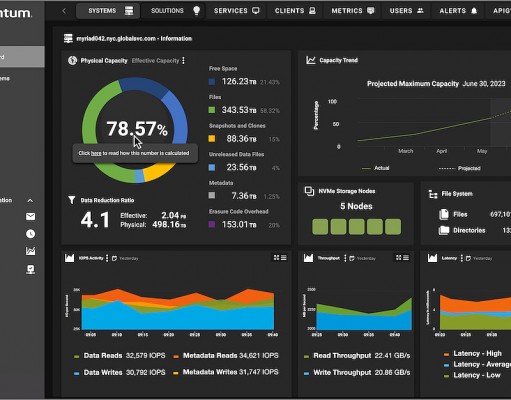Click the chart icon beside METRICS
The height and width of the screenshot is (400, 511).
click(x=370, y=11)
